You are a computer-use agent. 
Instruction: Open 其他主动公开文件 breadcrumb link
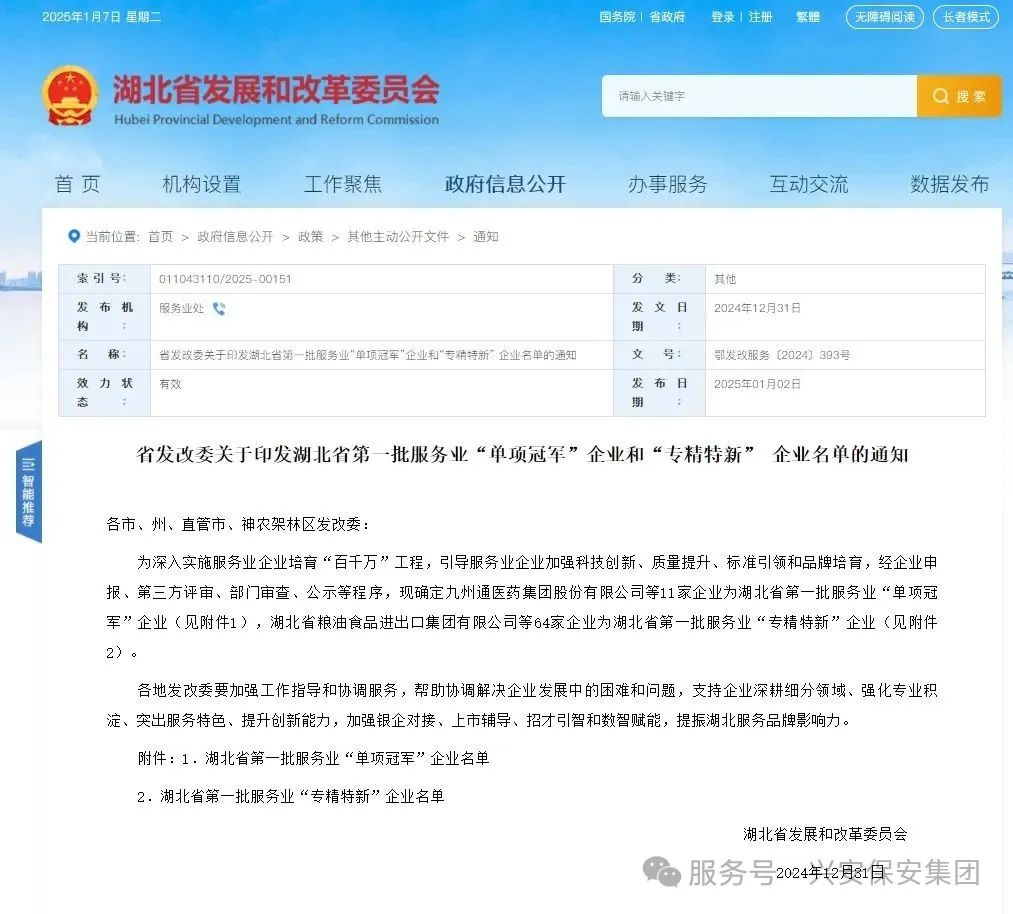click(x=398, y=237)
